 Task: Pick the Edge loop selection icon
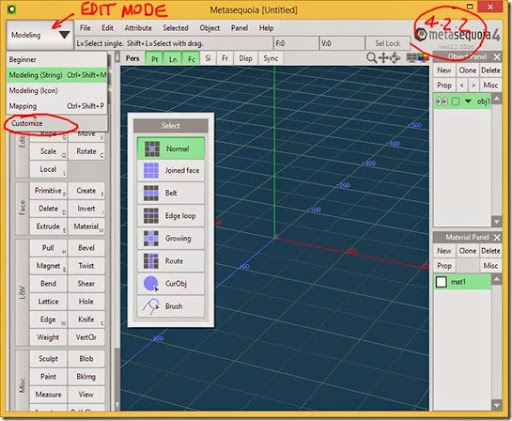tap(151, 216)
